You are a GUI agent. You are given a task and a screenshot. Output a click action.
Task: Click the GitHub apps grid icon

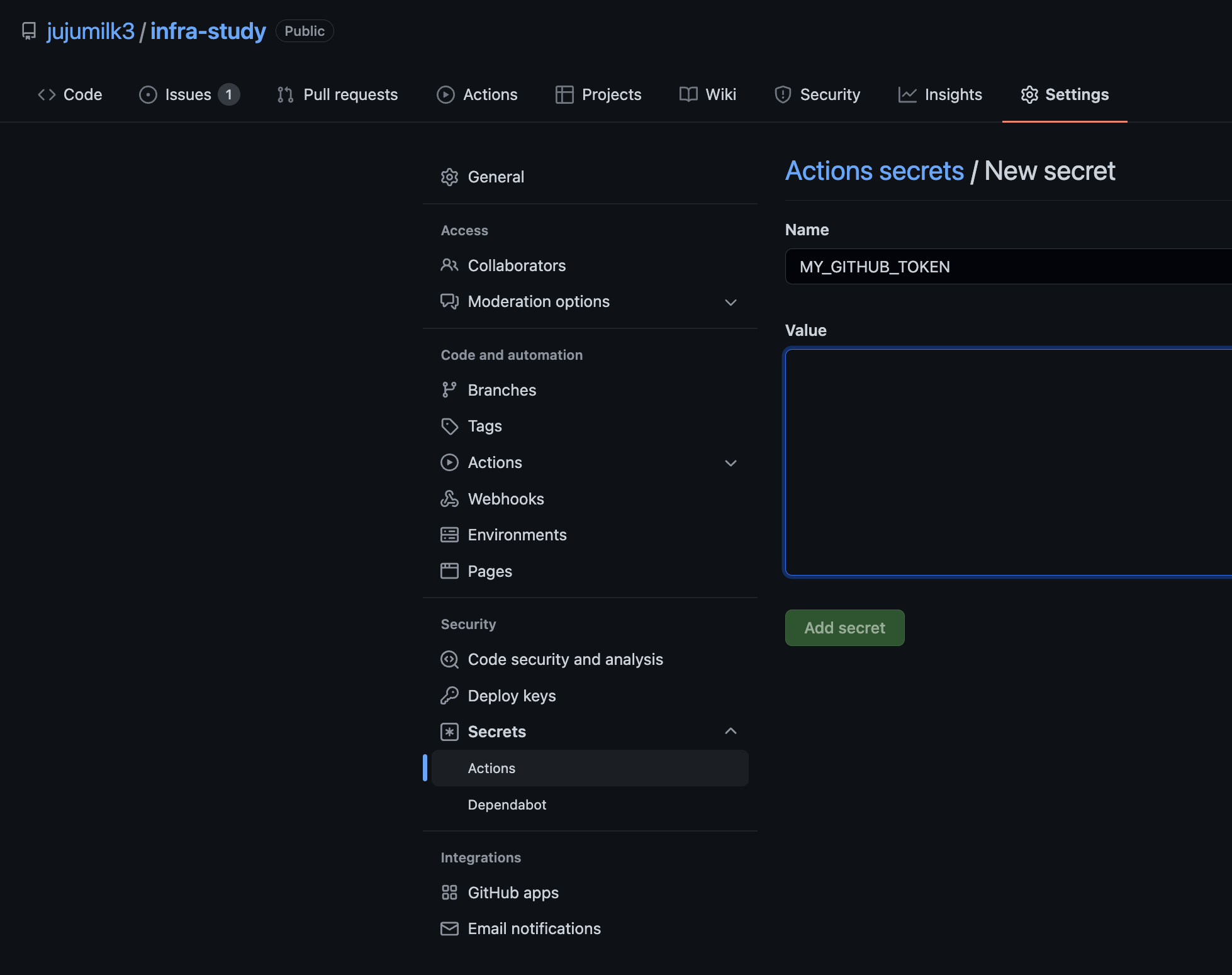tap(449, 893)
